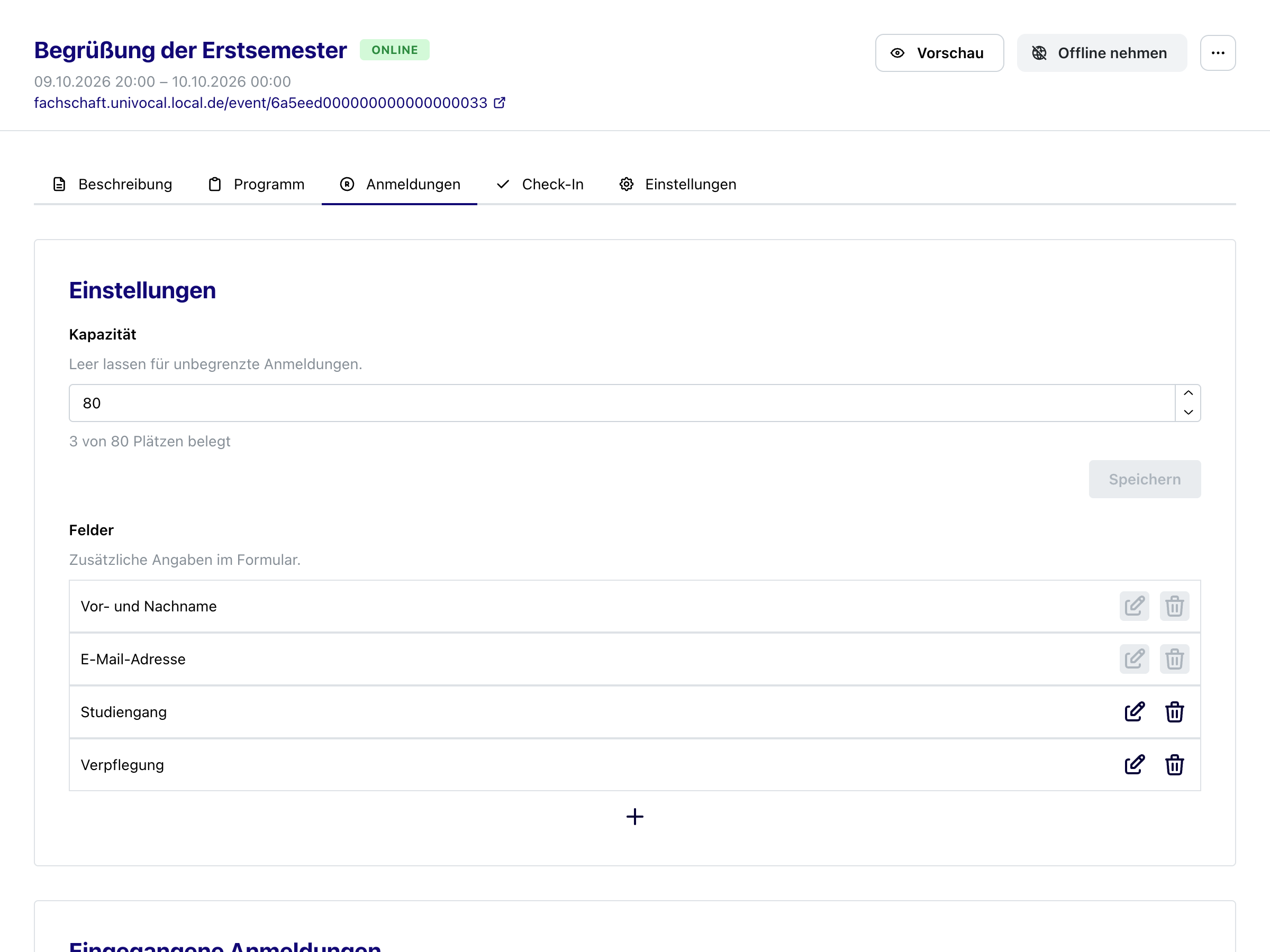The width and height of the screenshot is (1270, 952).
Task: Edit the Verpflegung field
Action: 1134,764
